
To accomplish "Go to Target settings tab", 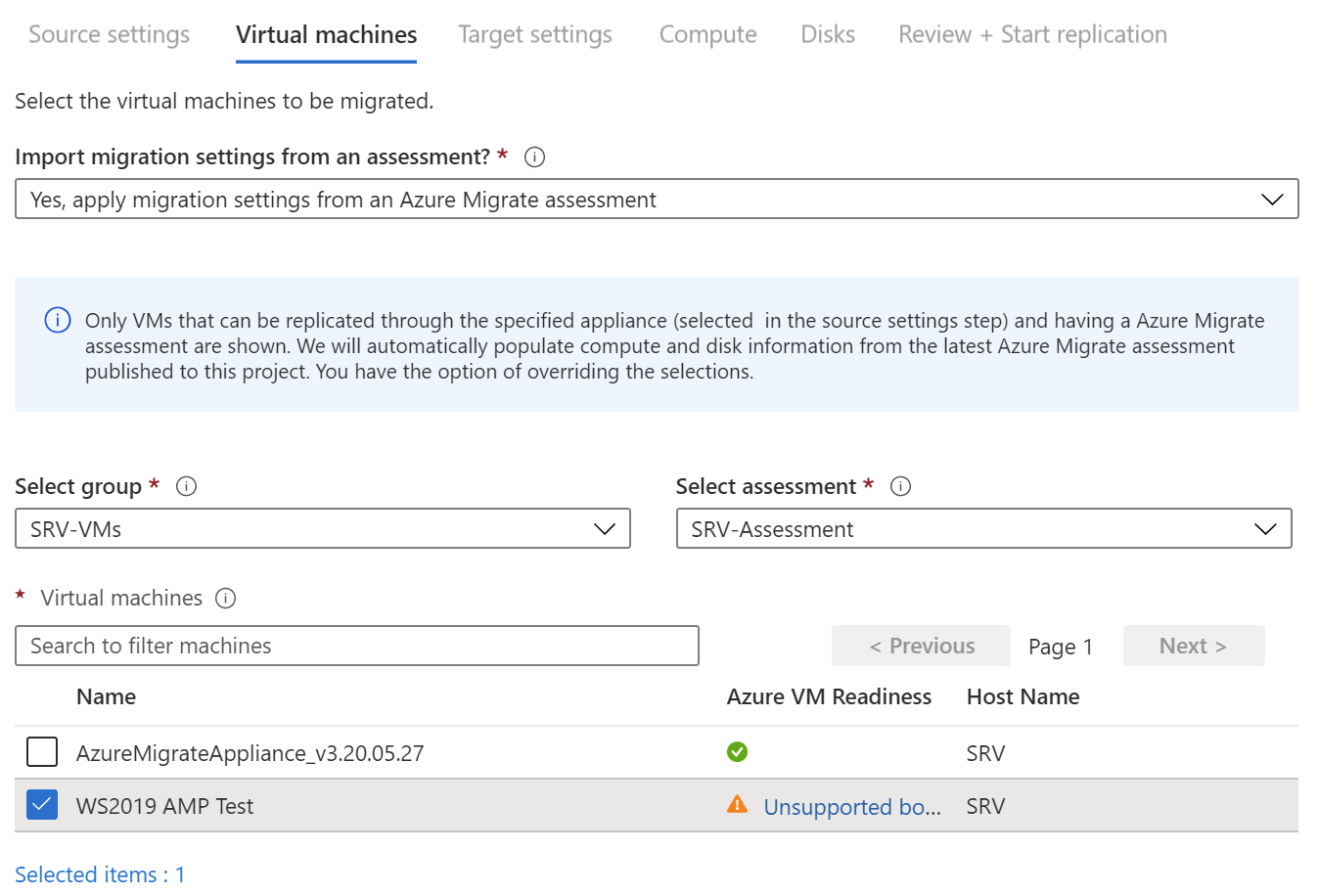I will click(x=535, y=34).
